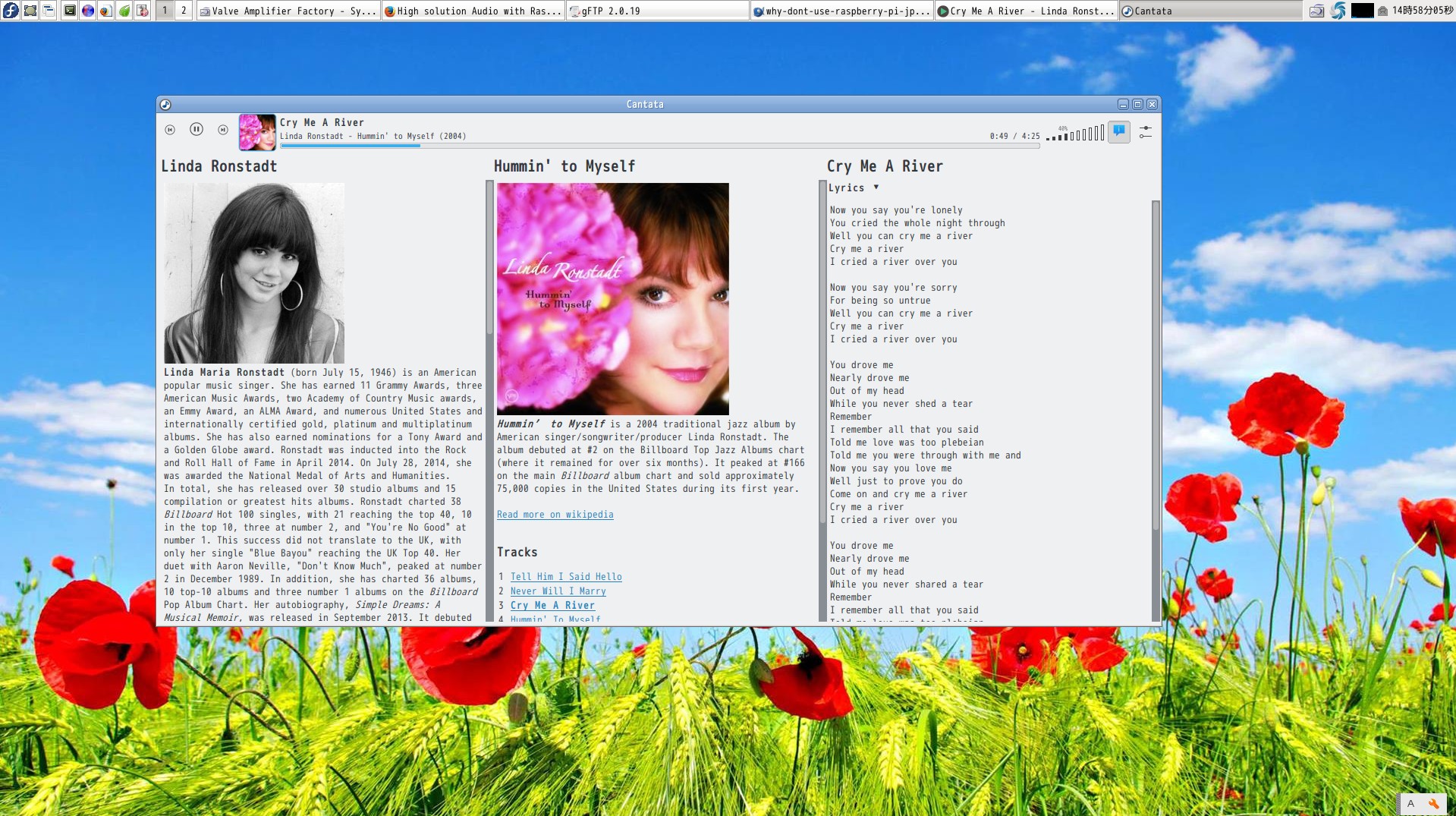This screenshot has width=1456, height=816.
Task: Launch the terminal from the panel
Action: (69, 11)
